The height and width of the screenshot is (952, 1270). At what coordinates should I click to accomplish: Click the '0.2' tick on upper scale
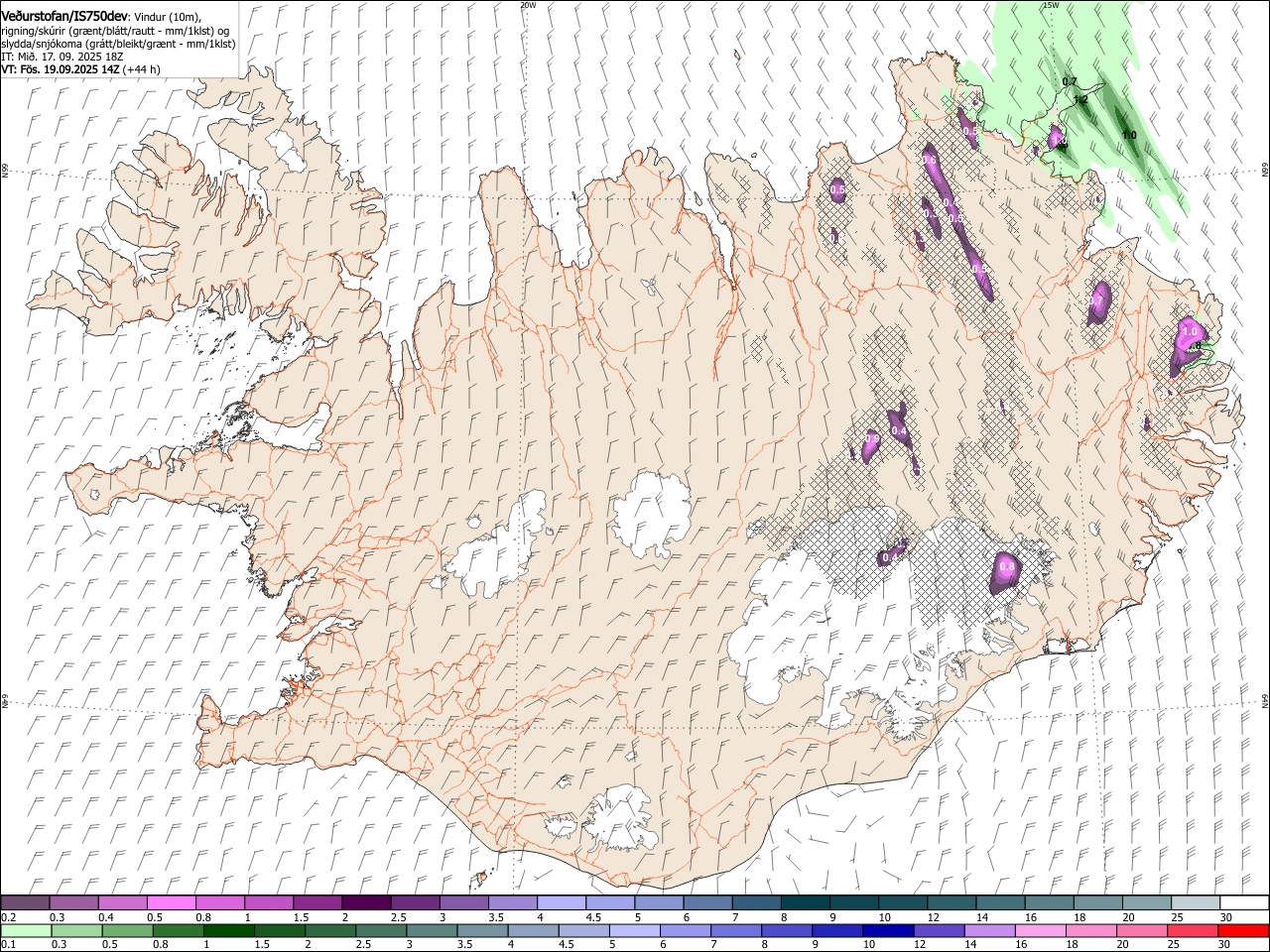[7, 917]
